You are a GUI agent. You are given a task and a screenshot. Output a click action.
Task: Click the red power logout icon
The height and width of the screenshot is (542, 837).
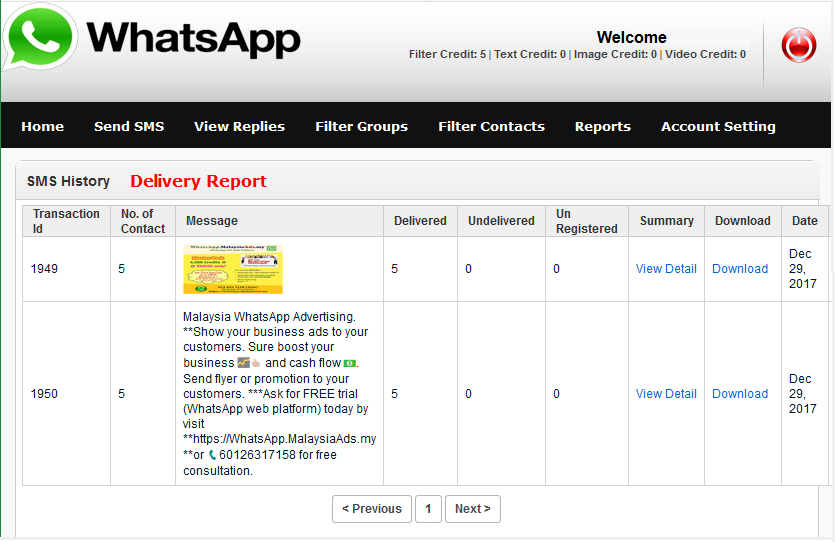tap(799, 45)
